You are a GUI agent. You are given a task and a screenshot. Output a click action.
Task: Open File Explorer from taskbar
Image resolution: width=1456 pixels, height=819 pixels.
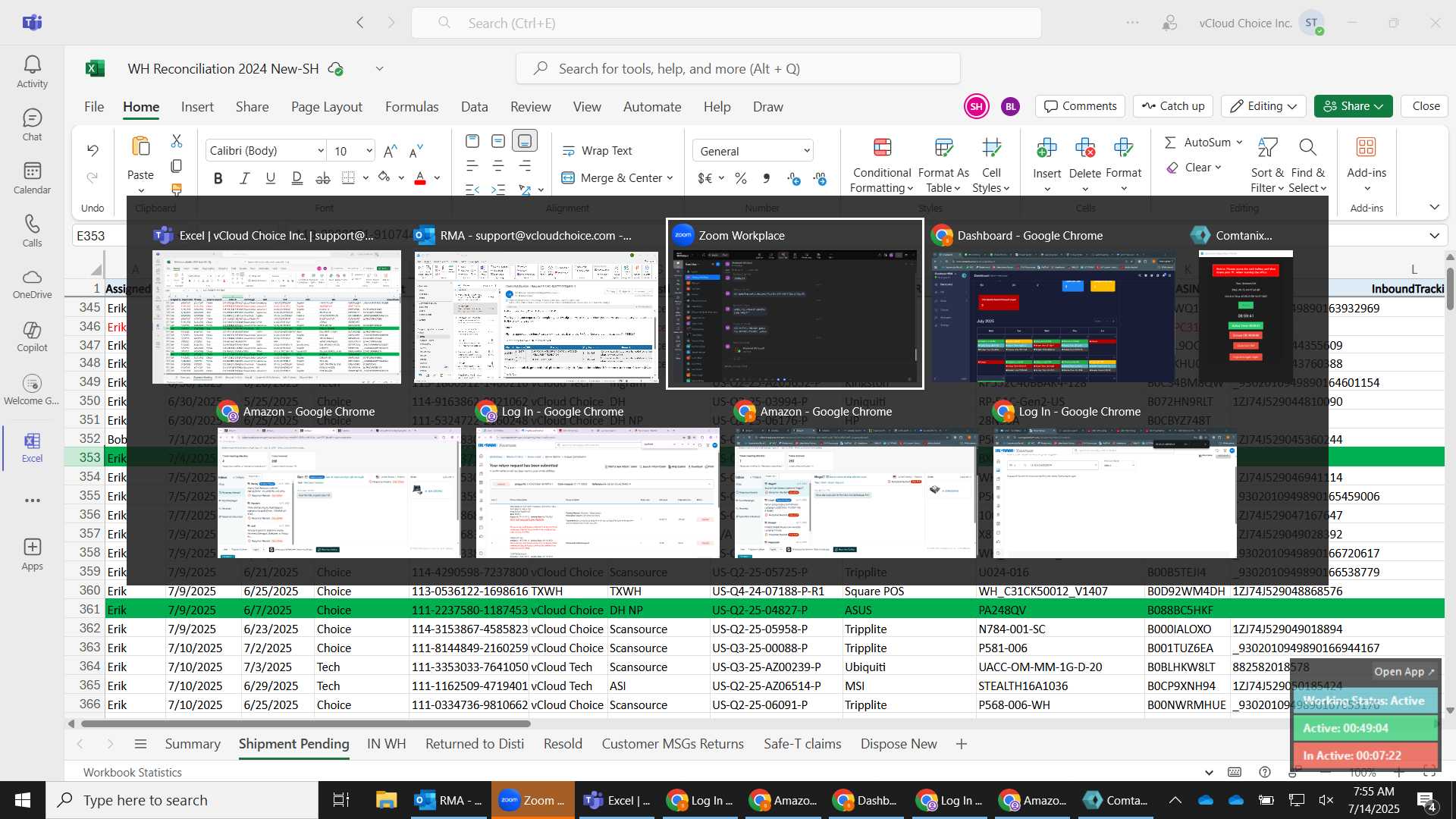386,800
